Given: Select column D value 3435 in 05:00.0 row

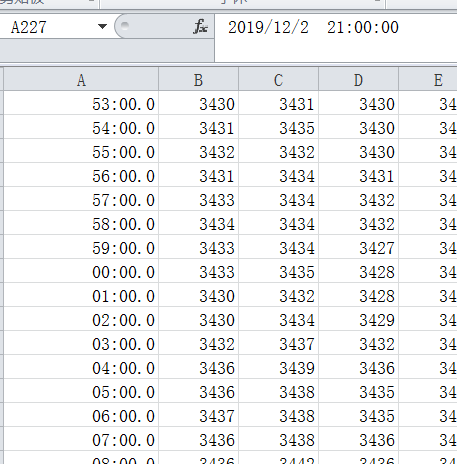Looking at the screenshot, I should click(359, 391).
